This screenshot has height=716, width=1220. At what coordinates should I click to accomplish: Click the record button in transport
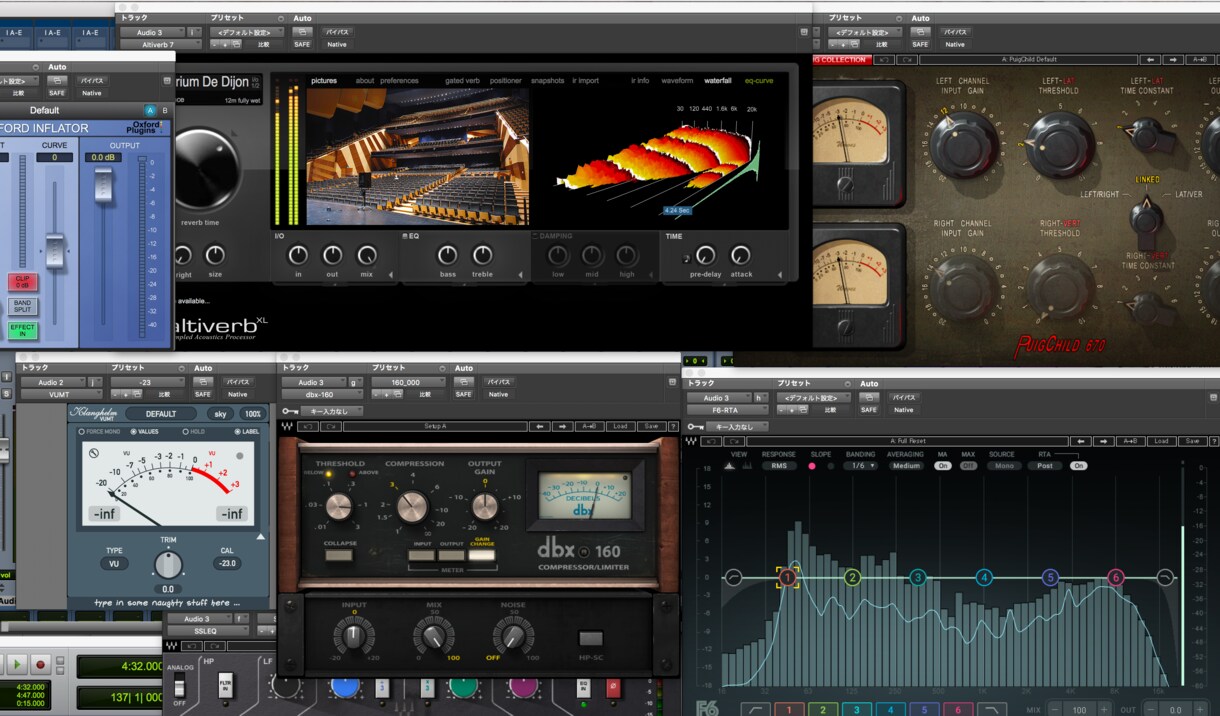pyautogui.click(x=41, y=664)
